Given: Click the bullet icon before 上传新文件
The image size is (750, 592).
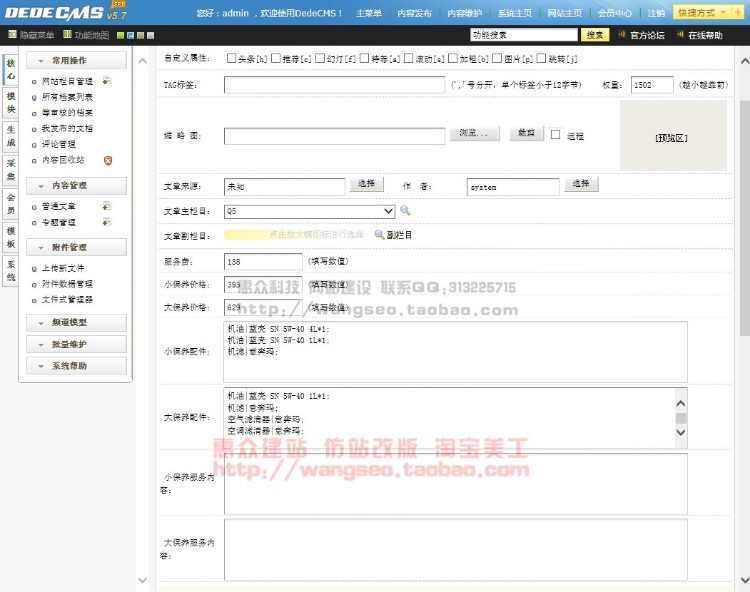Looking at the screenshot, I should (34, 269).
